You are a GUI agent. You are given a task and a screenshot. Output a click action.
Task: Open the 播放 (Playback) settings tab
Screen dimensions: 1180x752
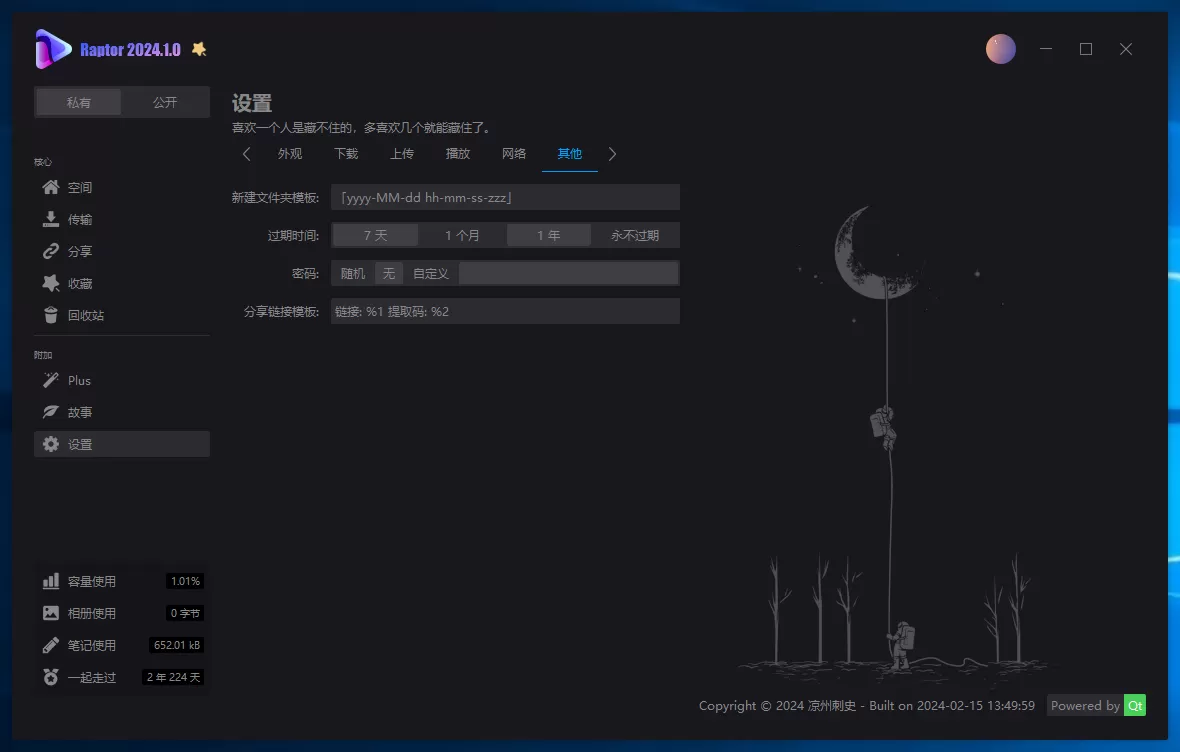point(457,154)
